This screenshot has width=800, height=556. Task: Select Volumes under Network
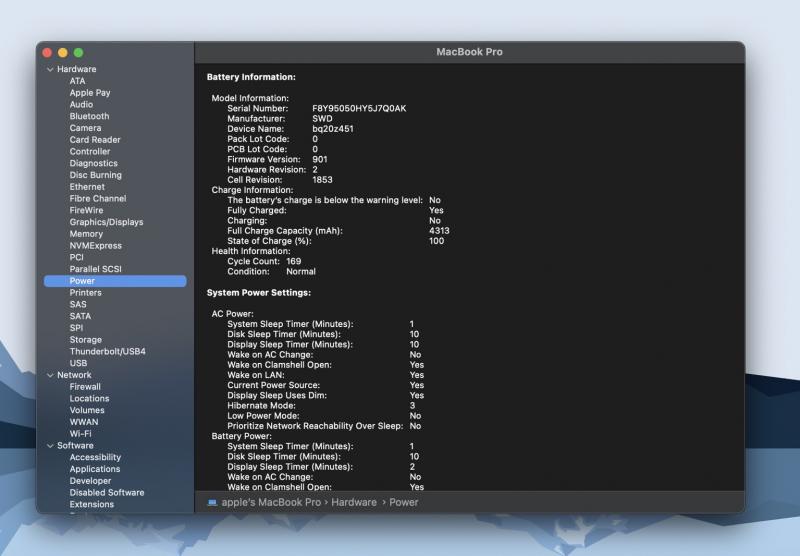tap(87, 410)
